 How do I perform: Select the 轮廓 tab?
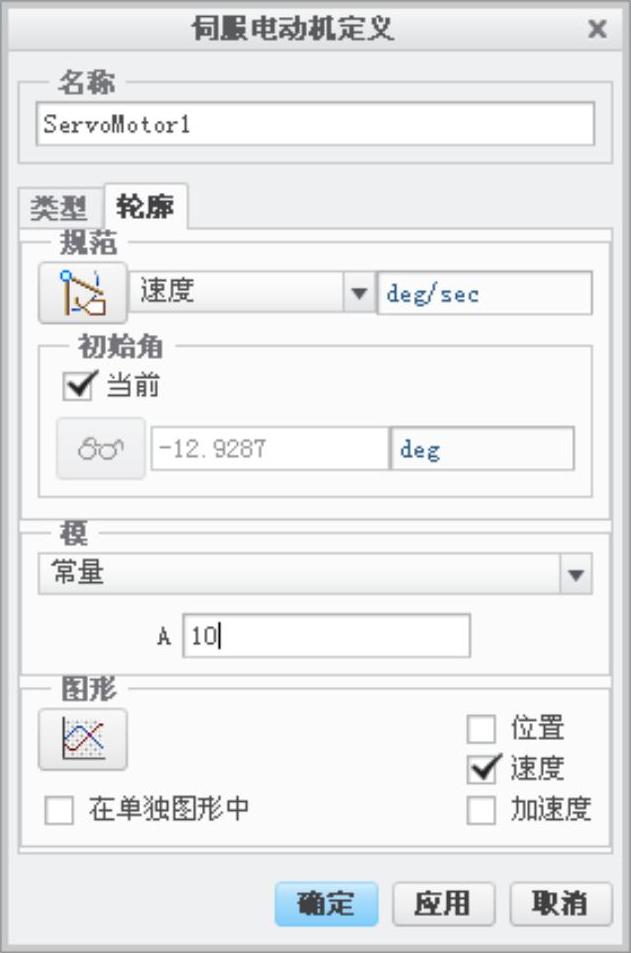click(145, 207)
